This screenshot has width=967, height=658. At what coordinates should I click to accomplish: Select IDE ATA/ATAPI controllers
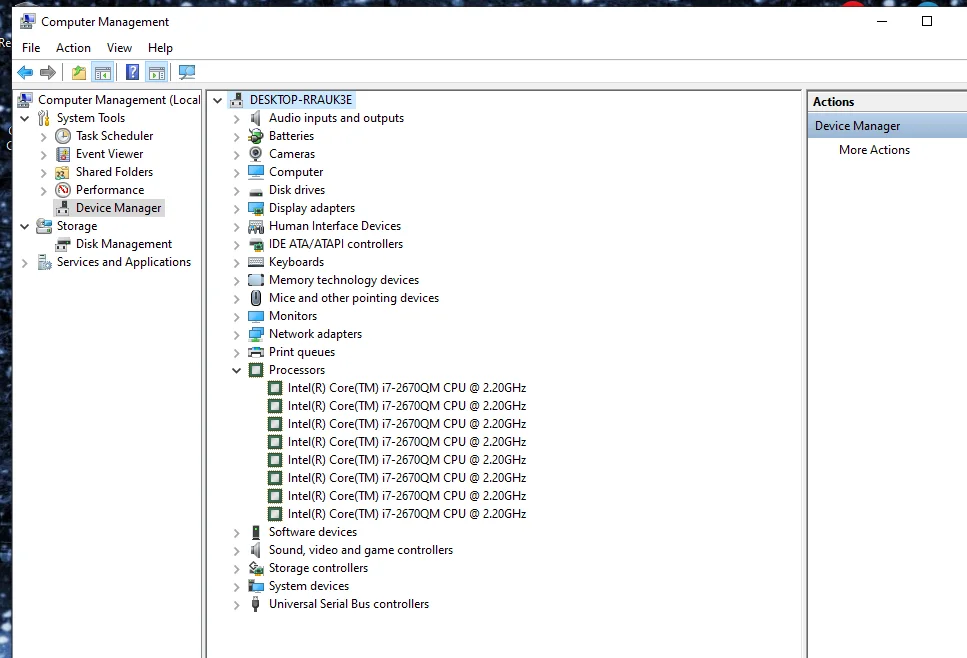[x=335, y=244]
